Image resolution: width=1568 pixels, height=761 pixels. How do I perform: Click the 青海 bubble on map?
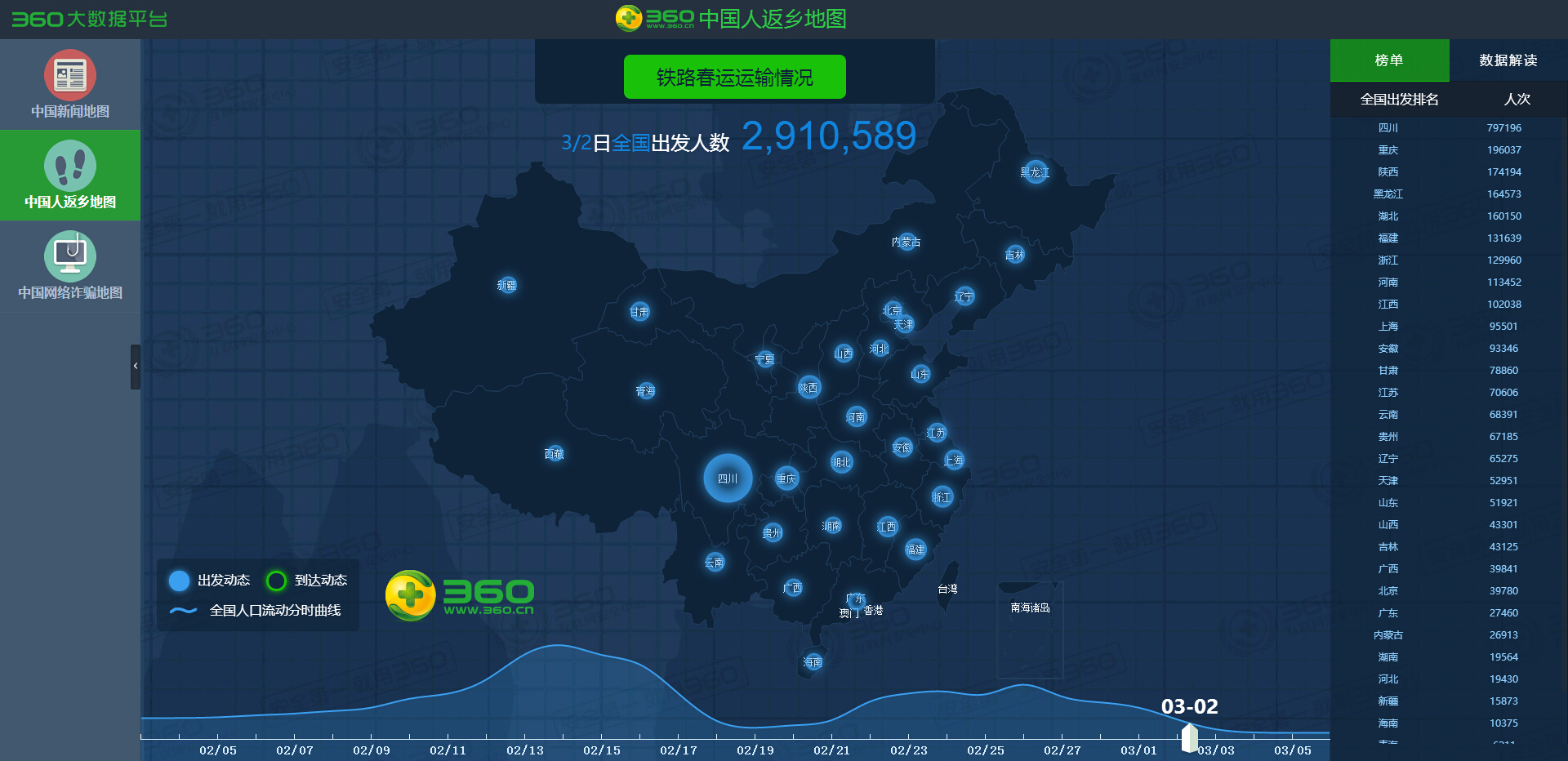[x=646, y=391]
